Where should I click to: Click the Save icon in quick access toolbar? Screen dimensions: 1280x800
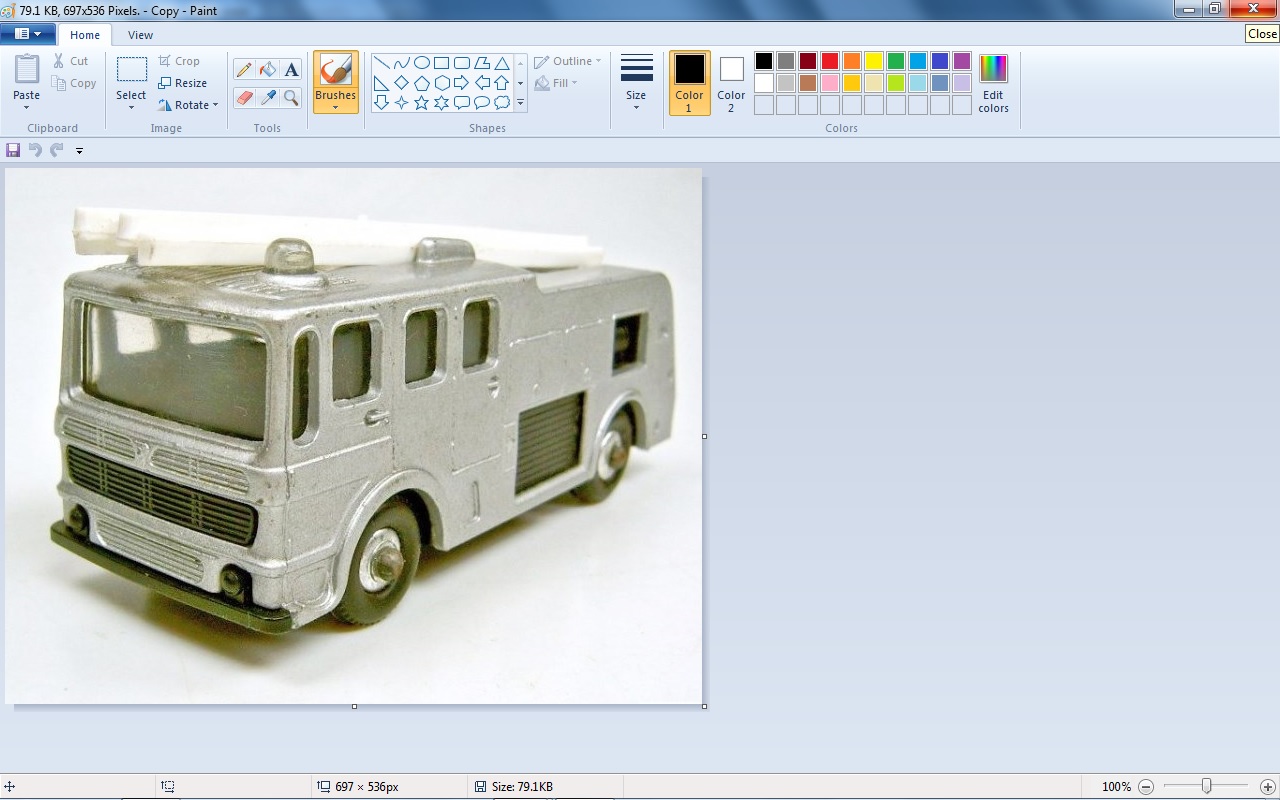point(13,150)
